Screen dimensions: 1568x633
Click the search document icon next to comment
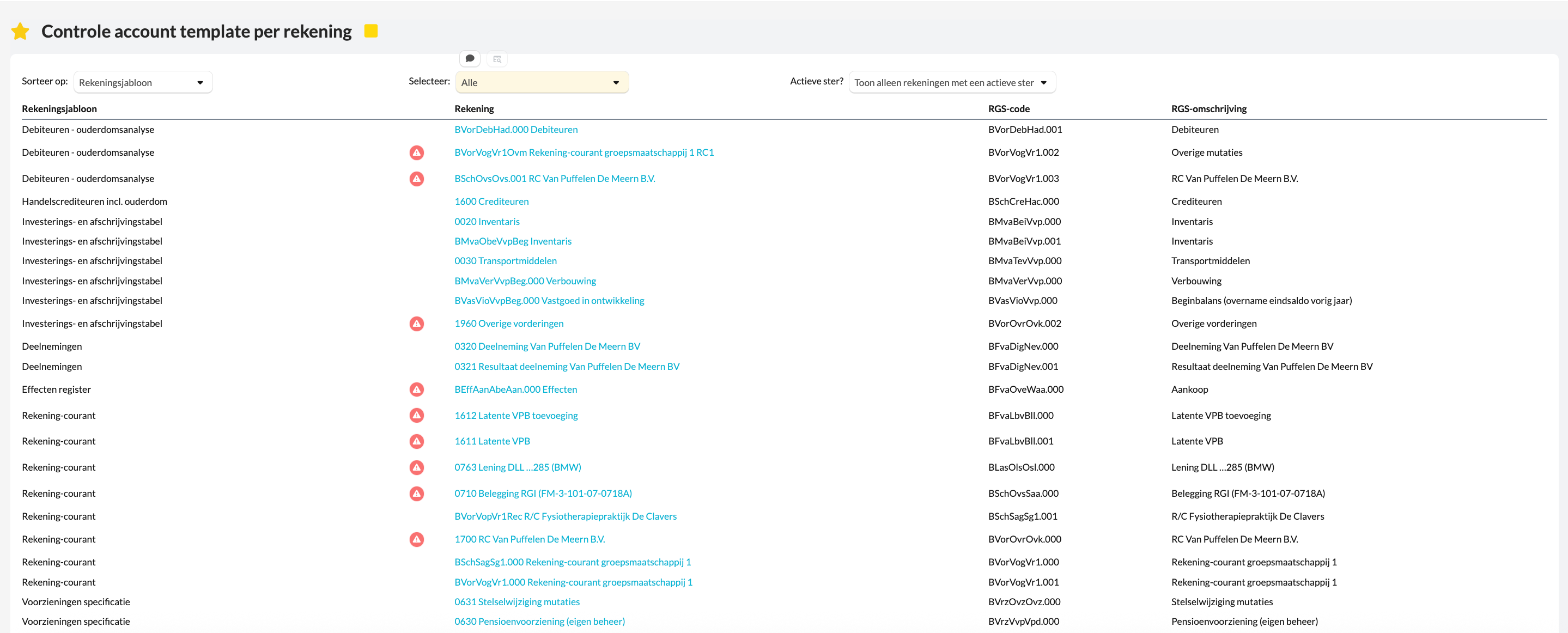pyautogui.click(x=497, y=59)
